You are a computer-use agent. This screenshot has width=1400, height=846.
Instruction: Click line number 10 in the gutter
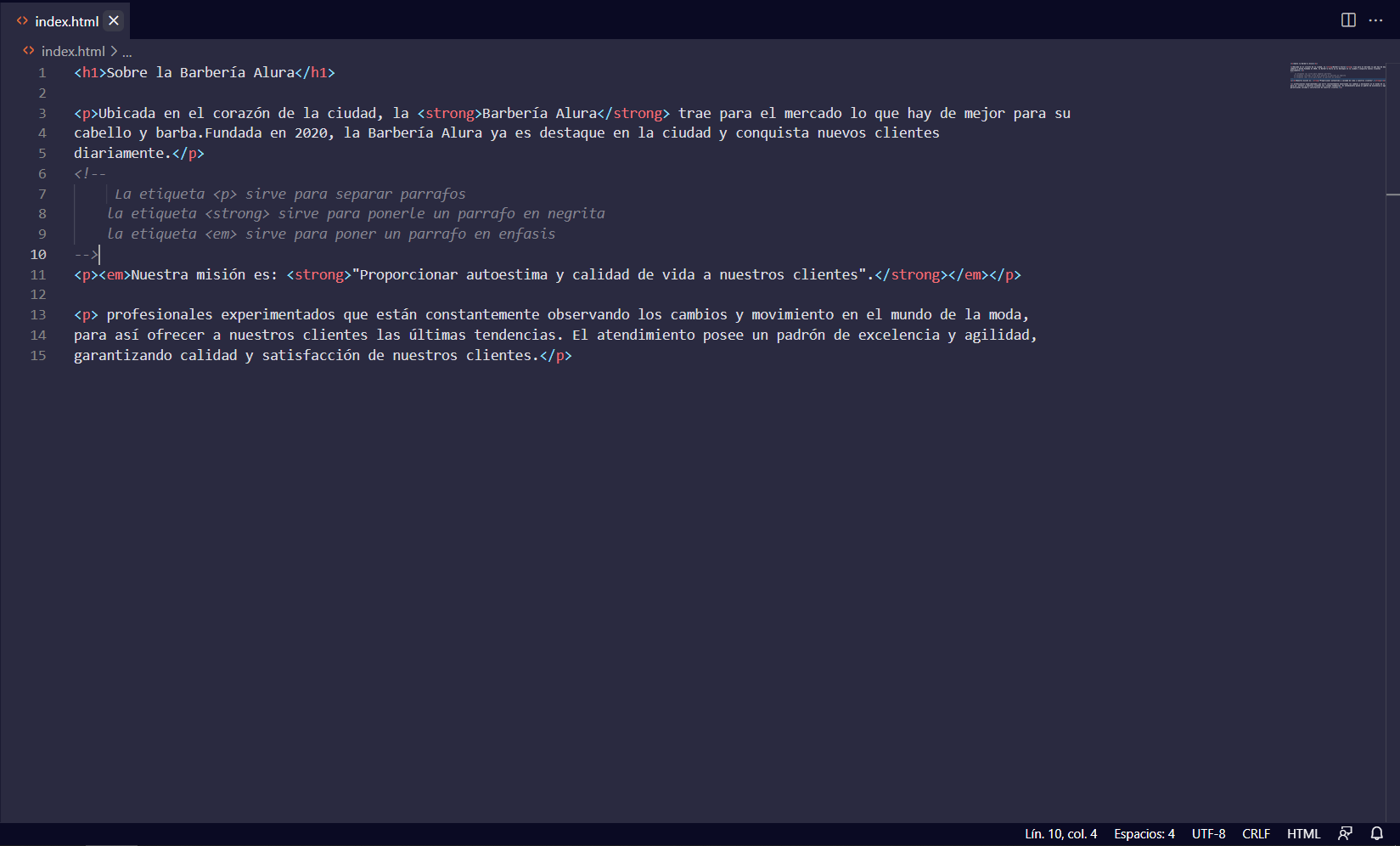coord(38,255)
